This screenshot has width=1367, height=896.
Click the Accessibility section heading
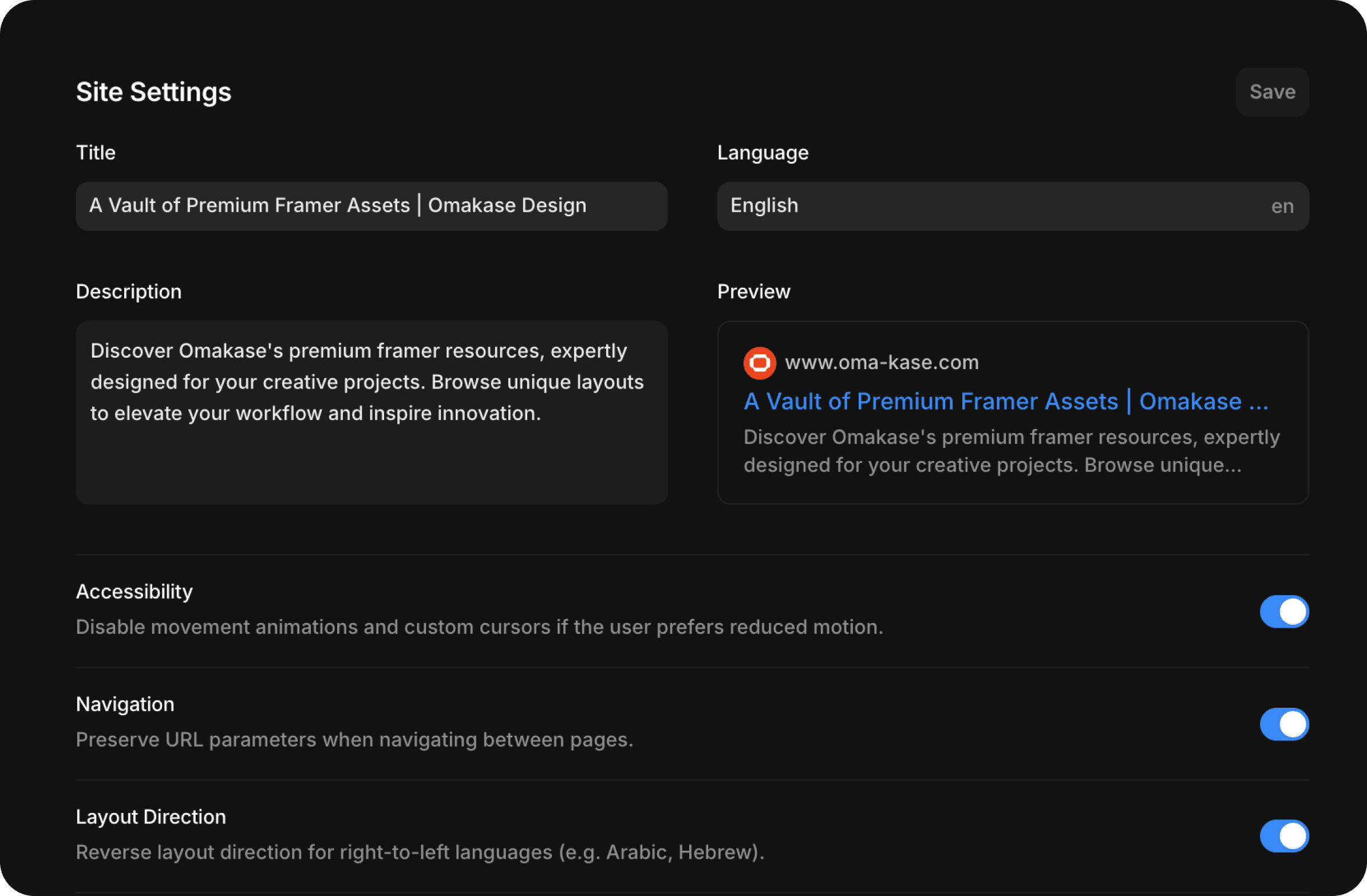pyautogui.click(x=135, y=591)
